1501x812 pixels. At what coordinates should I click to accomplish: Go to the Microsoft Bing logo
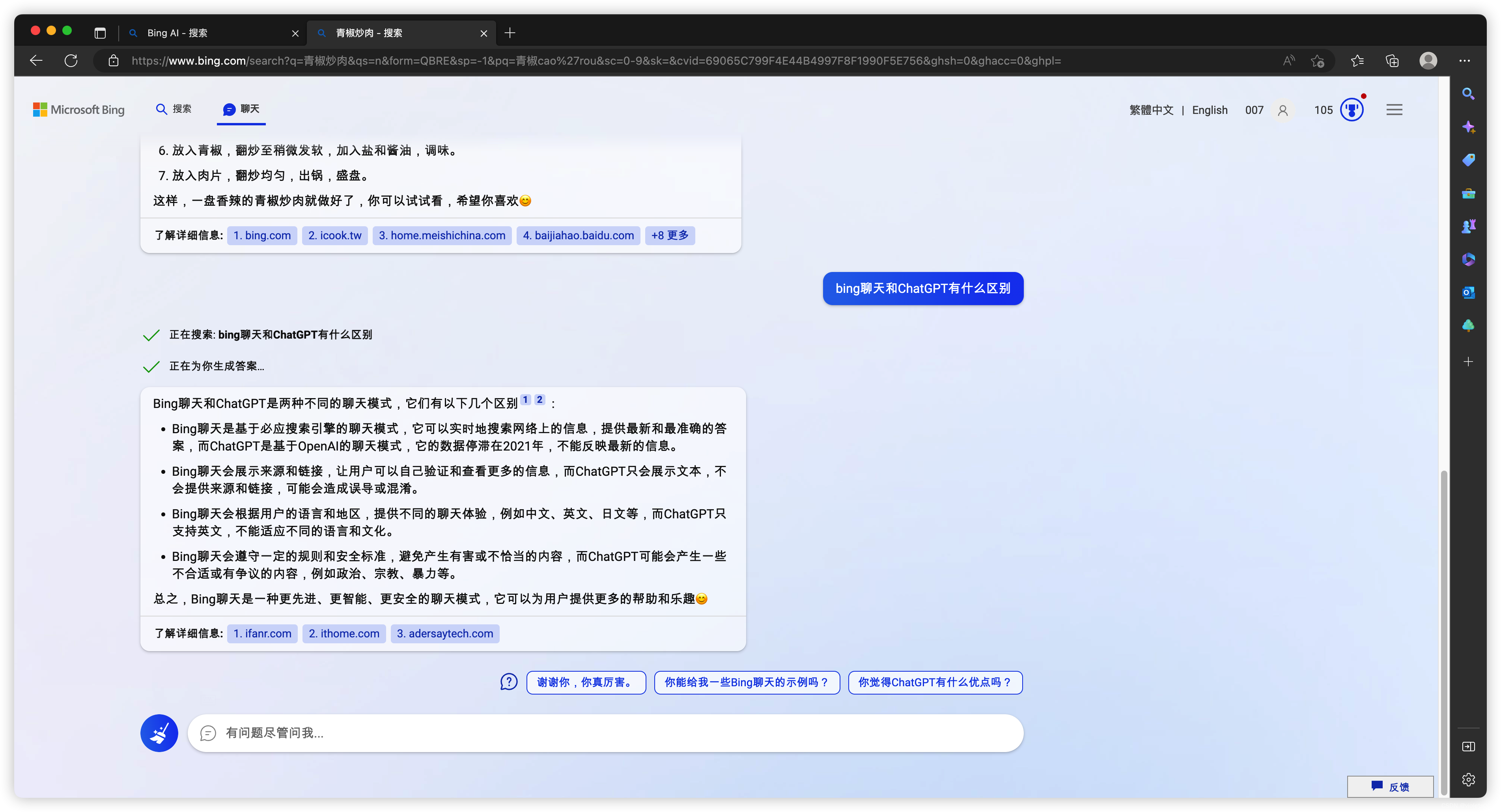(78, 110)
